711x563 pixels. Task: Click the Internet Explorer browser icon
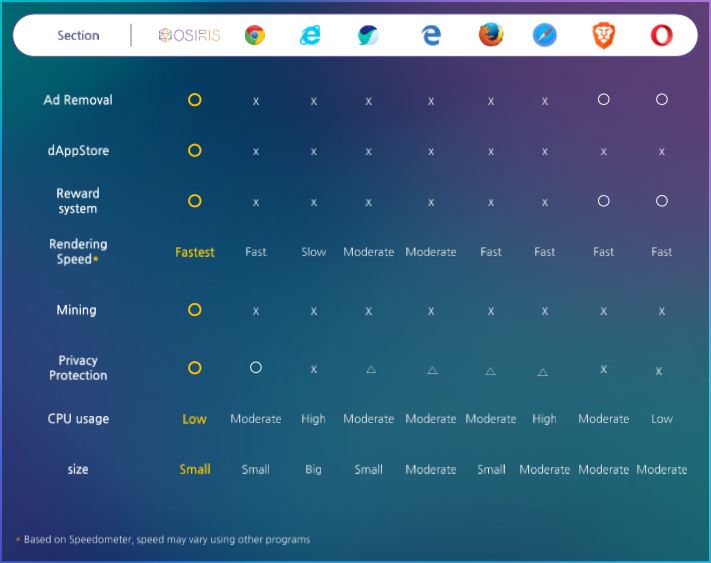(310, 35)
